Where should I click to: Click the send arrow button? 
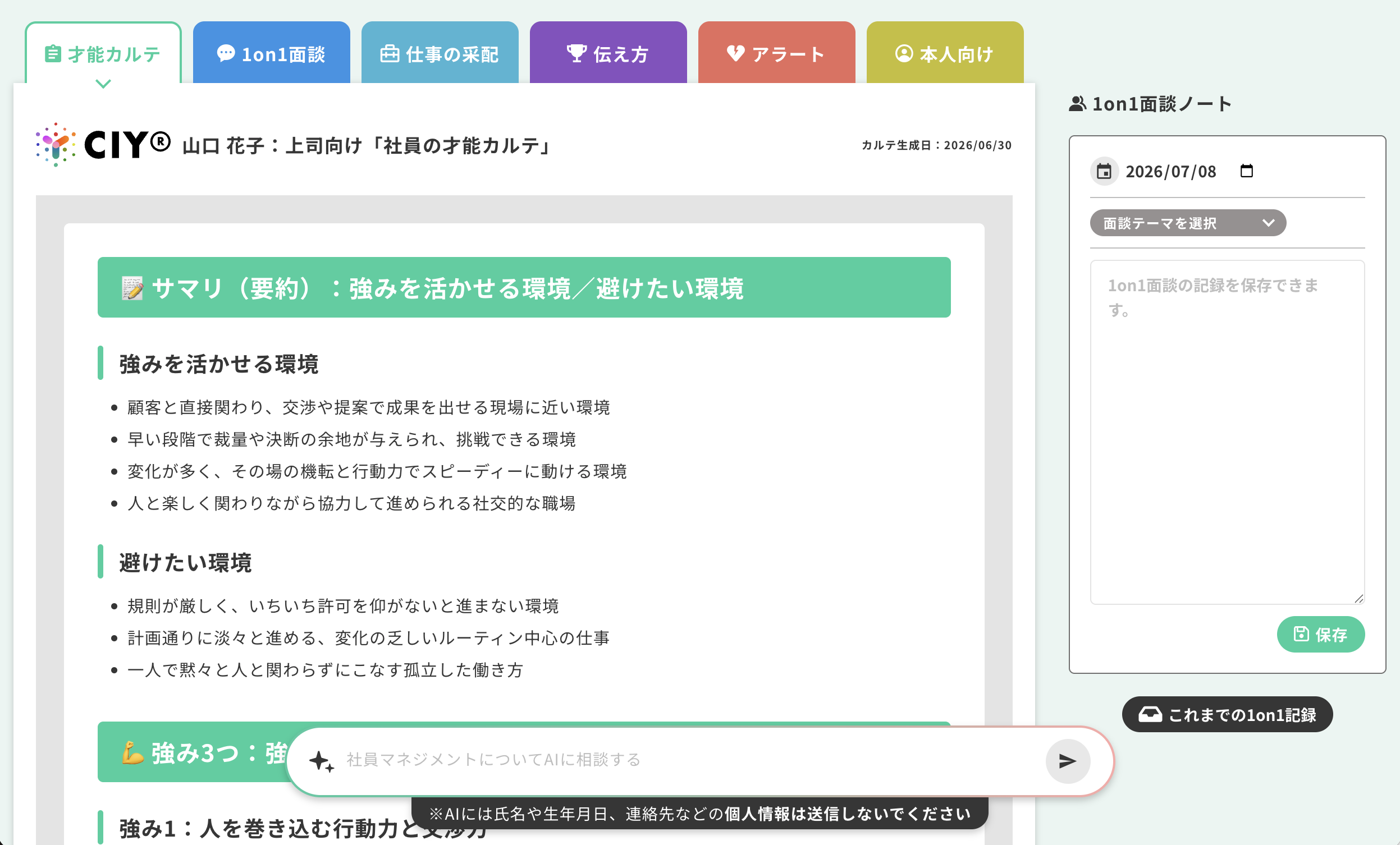[x=1067, y=761]
